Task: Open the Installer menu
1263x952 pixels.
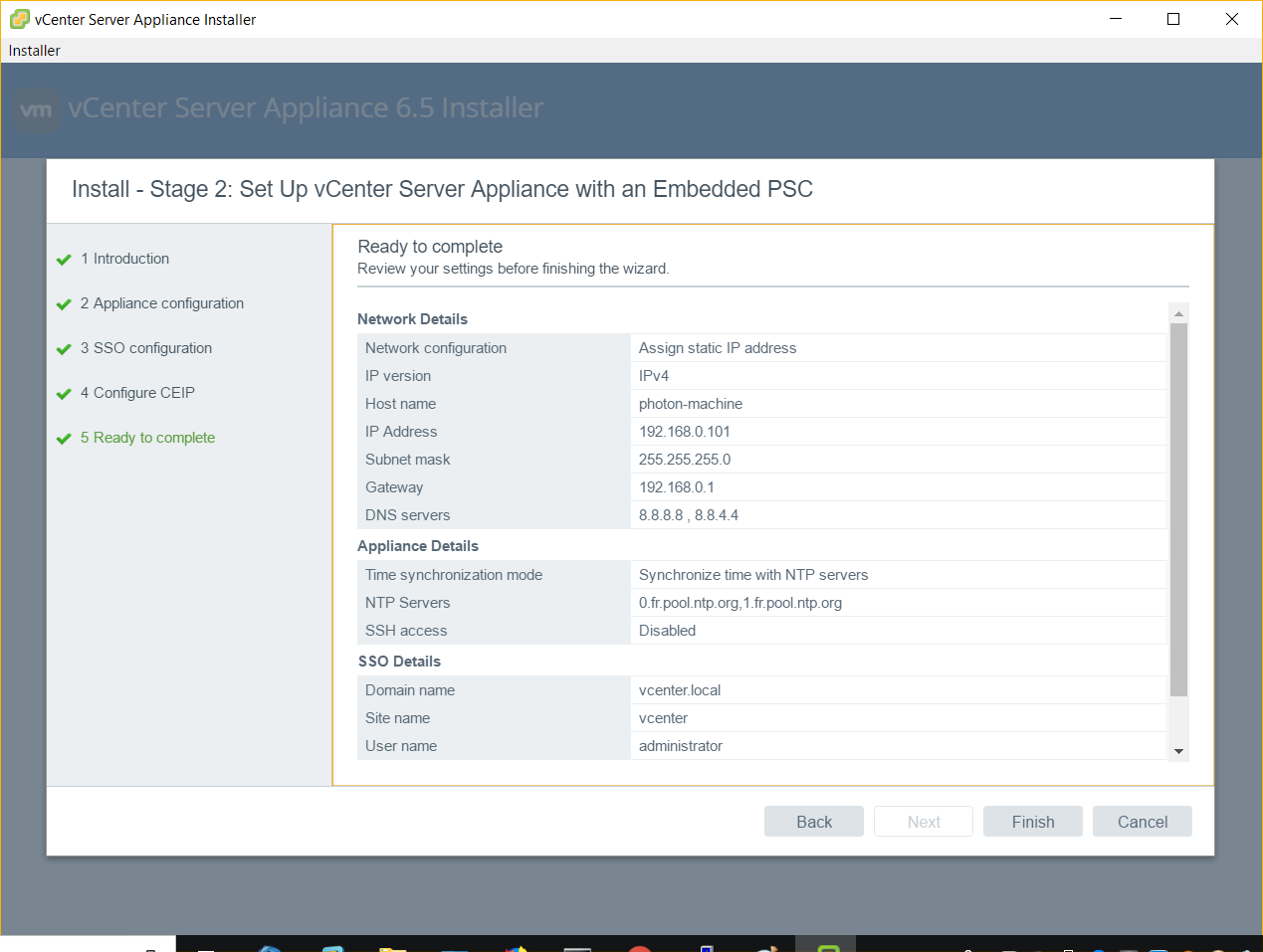Action: pyautogui.click(x=35, y=51)
